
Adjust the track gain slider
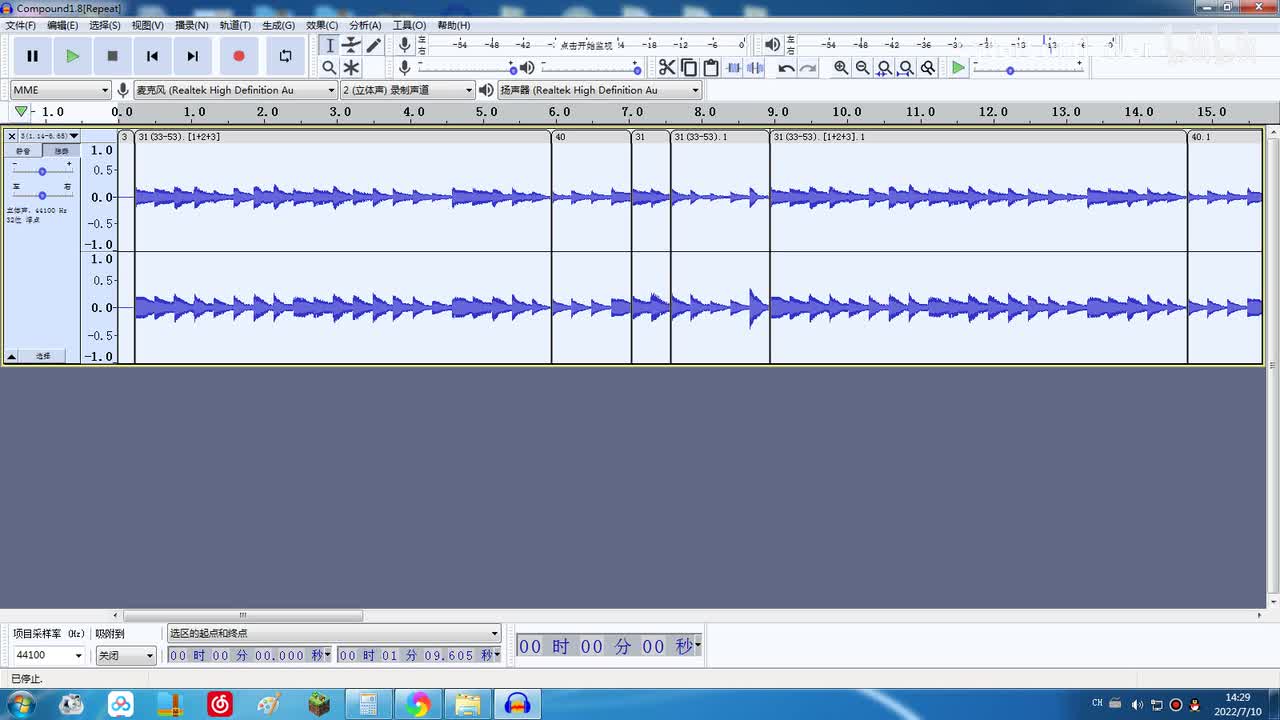pos(42,171)
